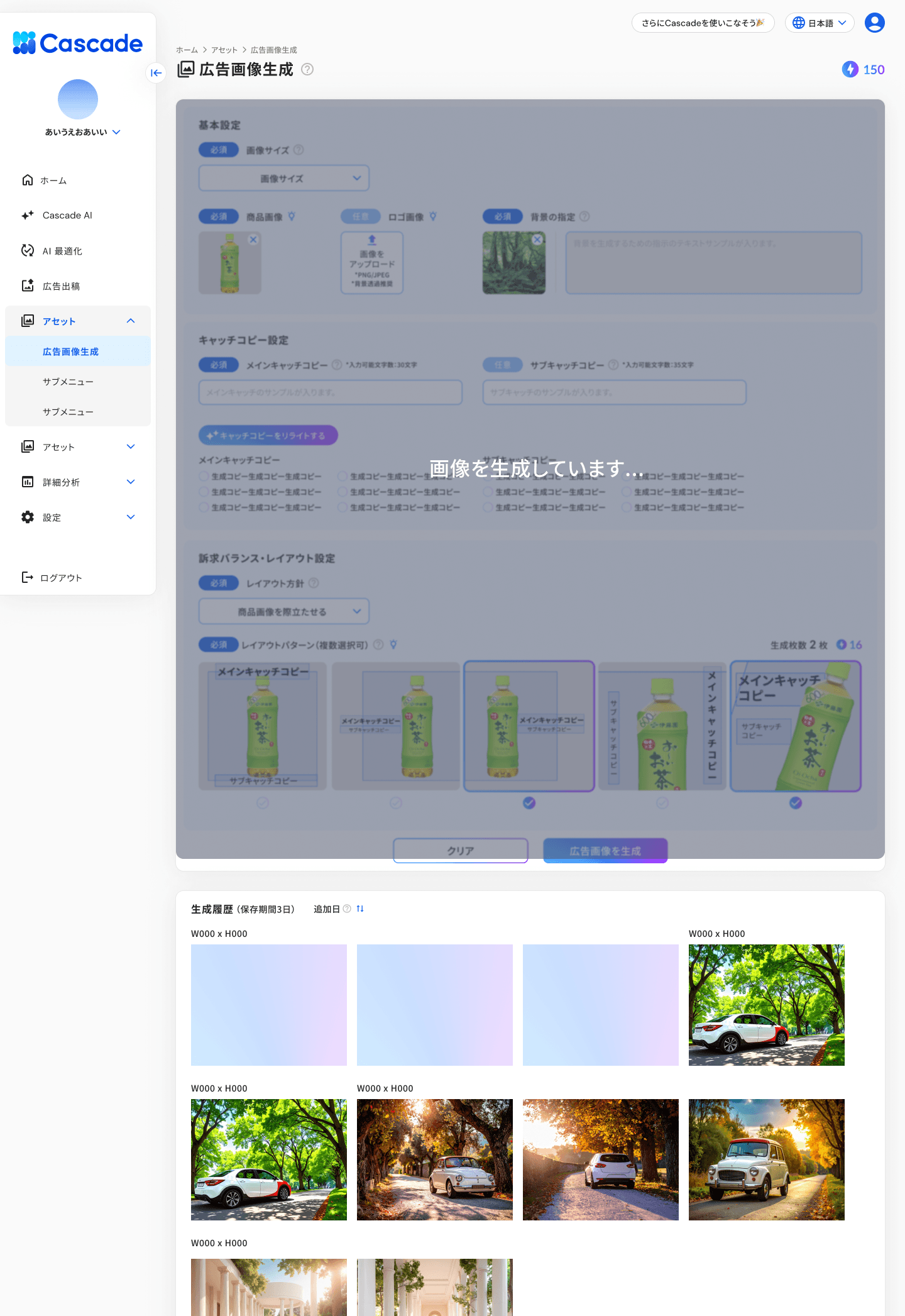
Task: Click the ホーム house icon in sidebar
Action: pos(28,180)
